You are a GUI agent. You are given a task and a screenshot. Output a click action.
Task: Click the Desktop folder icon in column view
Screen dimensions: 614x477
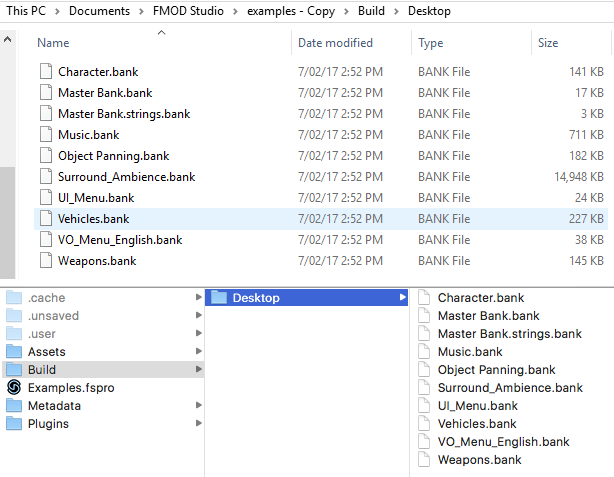[218, 298]
